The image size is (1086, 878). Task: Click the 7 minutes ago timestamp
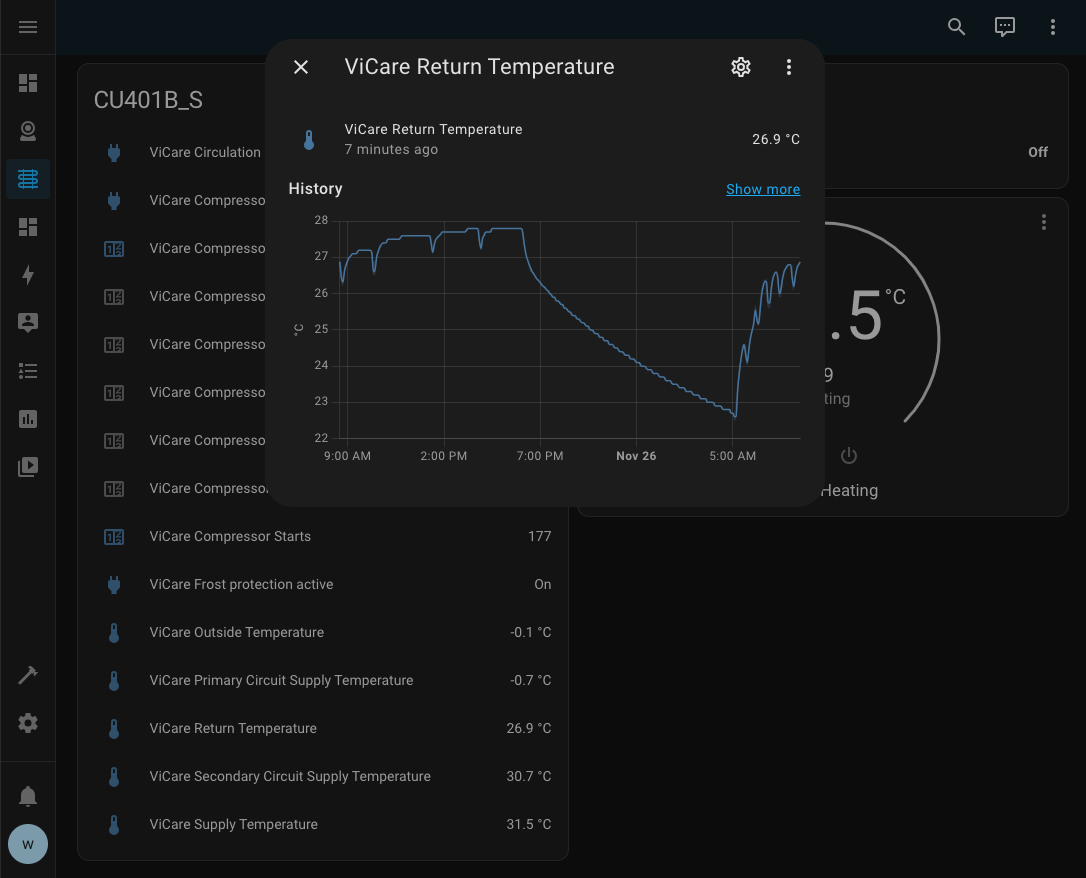[391, 150]
